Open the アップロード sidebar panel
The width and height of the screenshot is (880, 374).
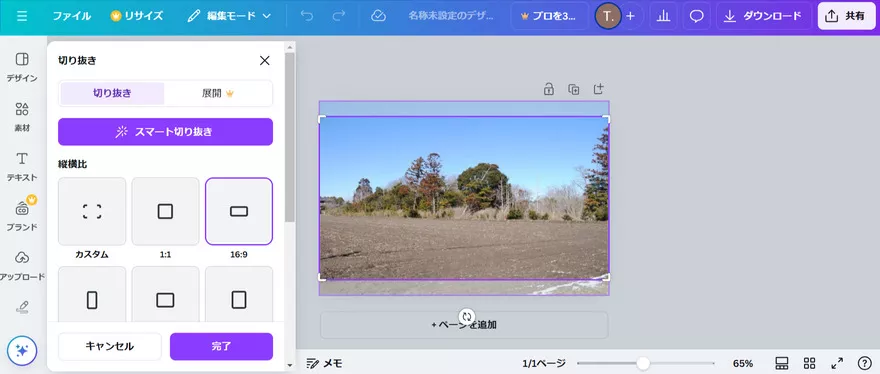(x=22, y=266)
